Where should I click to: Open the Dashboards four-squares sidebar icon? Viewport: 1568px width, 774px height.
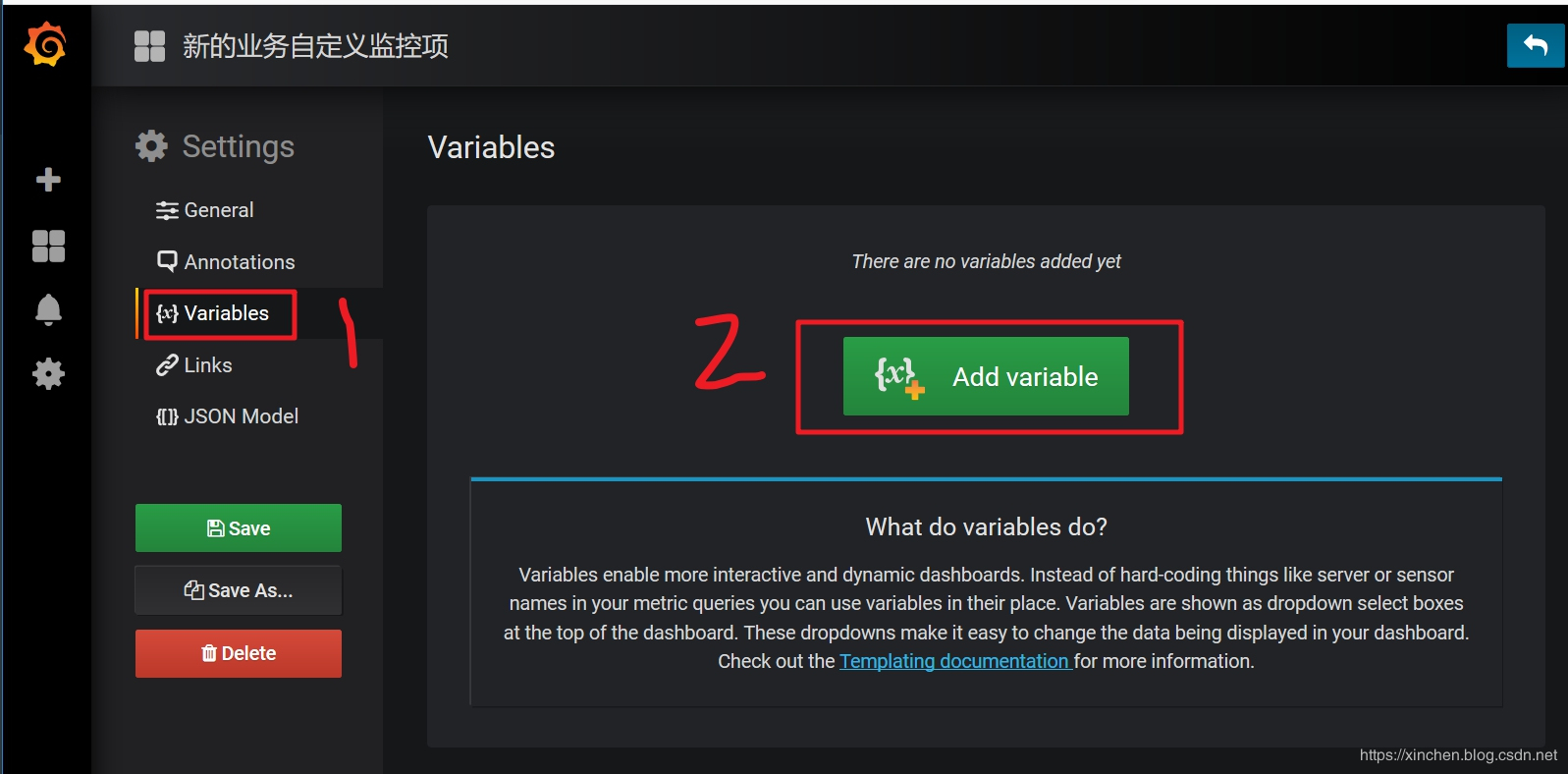[x=48, y=246]
